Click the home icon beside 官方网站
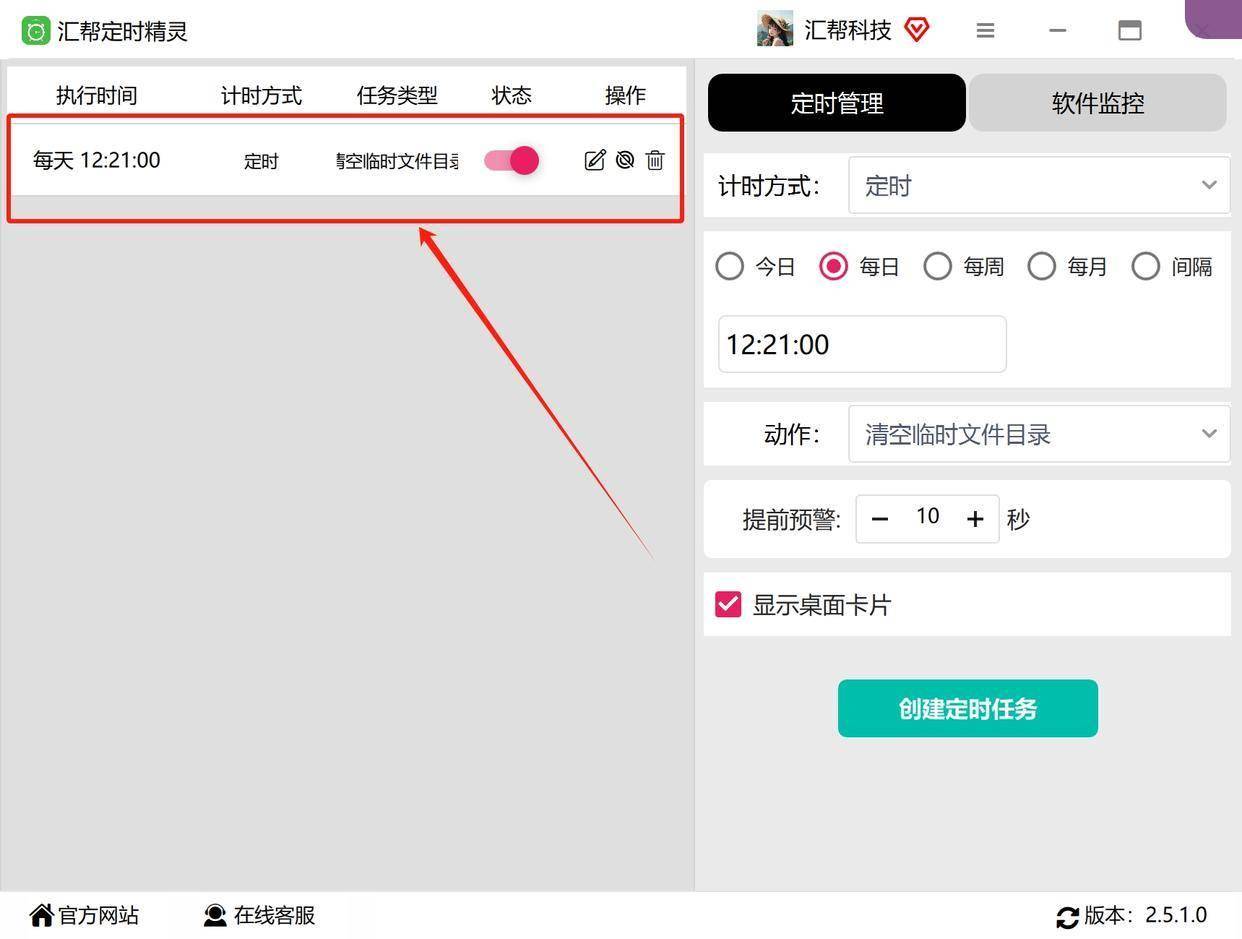1242x939 pixels. [x=40, y=914]
